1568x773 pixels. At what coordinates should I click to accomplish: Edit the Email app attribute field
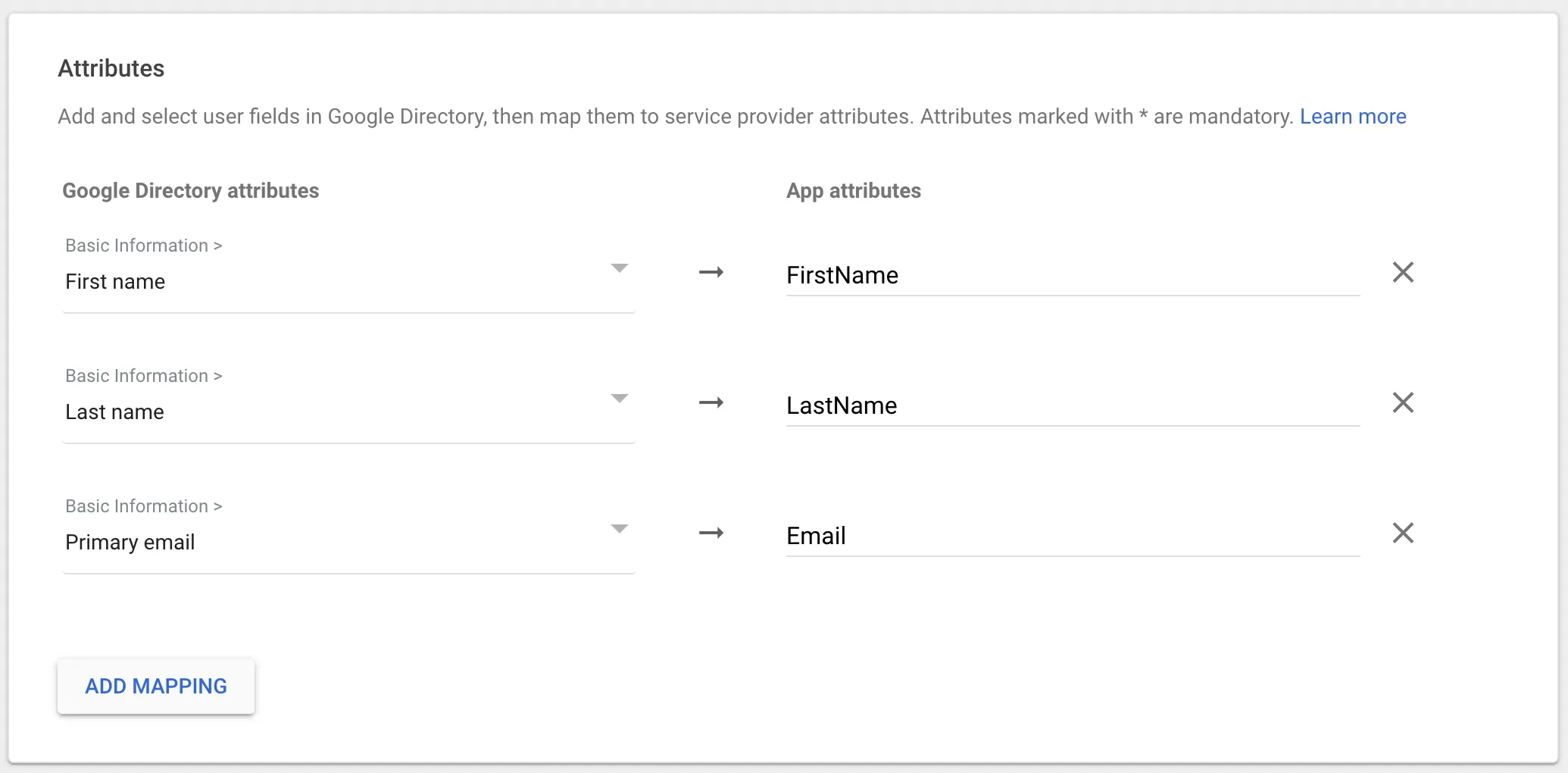tap(1073, 536)
